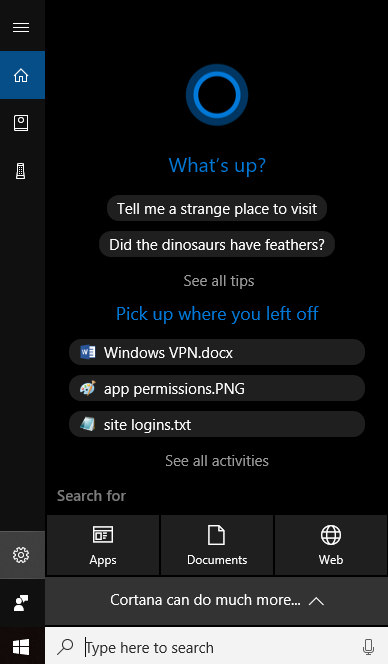This screenshot has width=388, height=664.
Task: Choose 'Tell me a strange place to visit'
Action: 217,208
